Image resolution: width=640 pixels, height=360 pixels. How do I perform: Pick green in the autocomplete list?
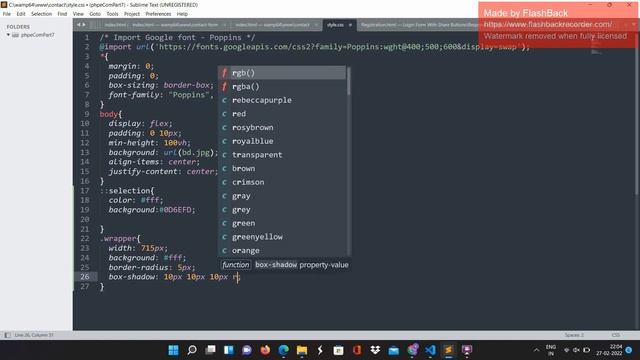282,223
